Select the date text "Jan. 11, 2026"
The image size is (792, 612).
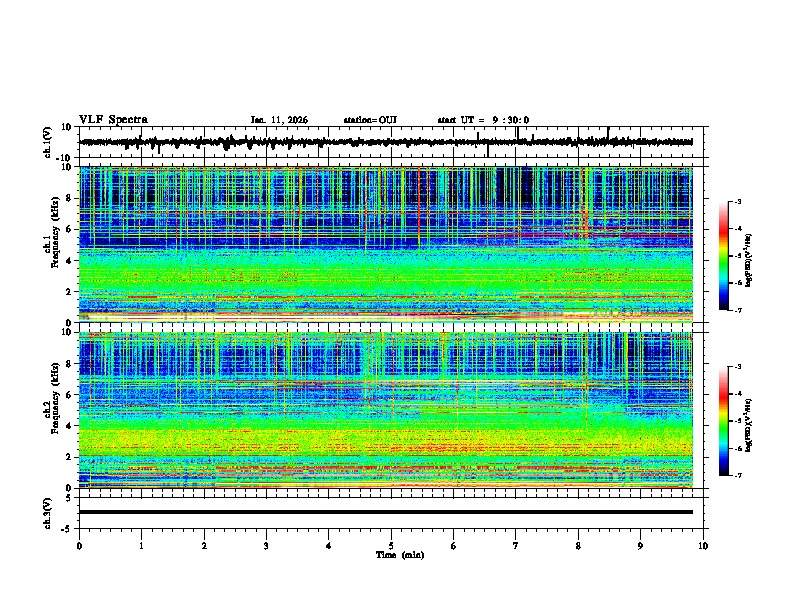[279, 120]
